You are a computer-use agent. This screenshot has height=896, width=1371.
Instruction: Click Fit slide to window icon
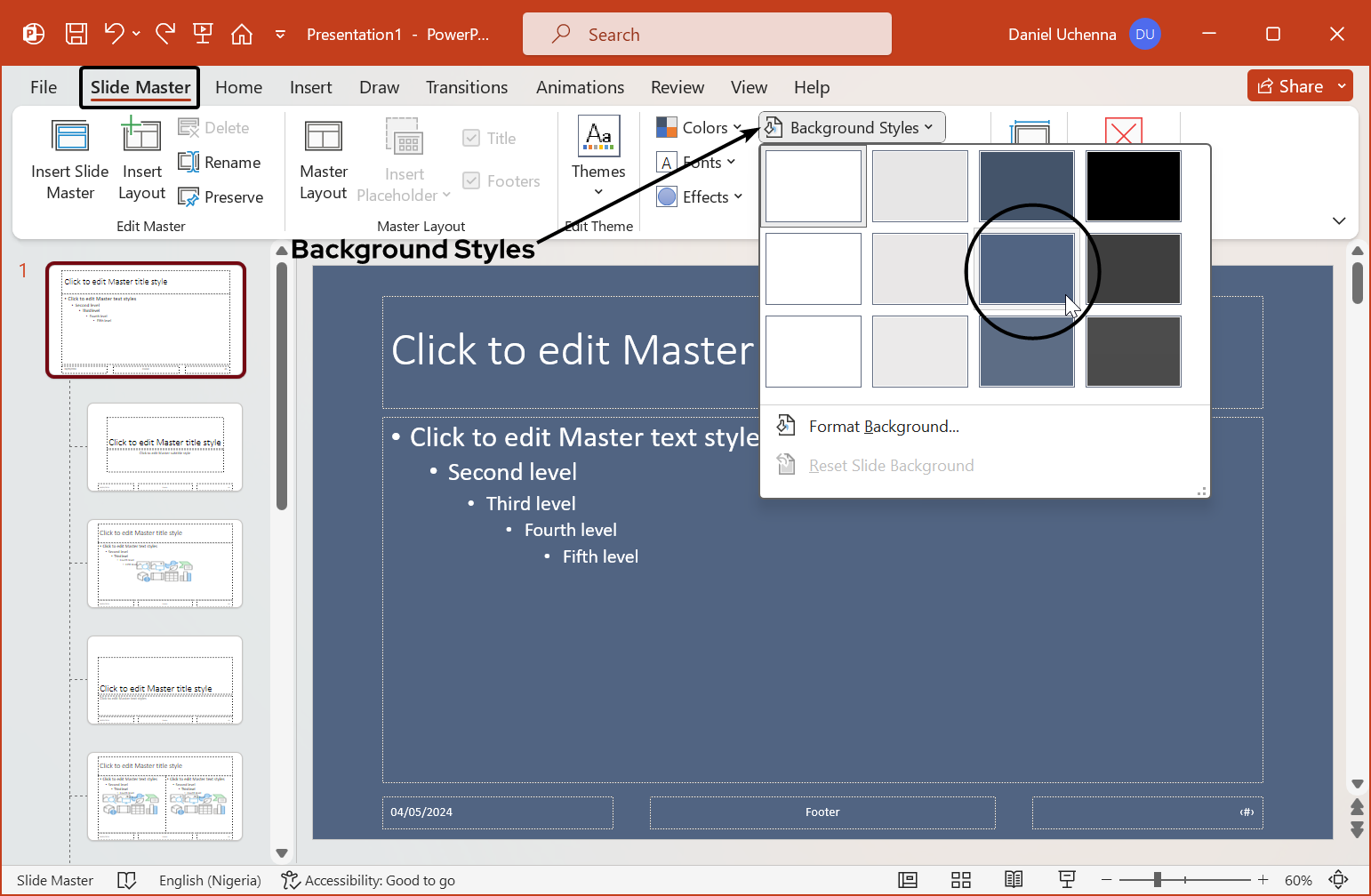click(x=1338, y=880)
